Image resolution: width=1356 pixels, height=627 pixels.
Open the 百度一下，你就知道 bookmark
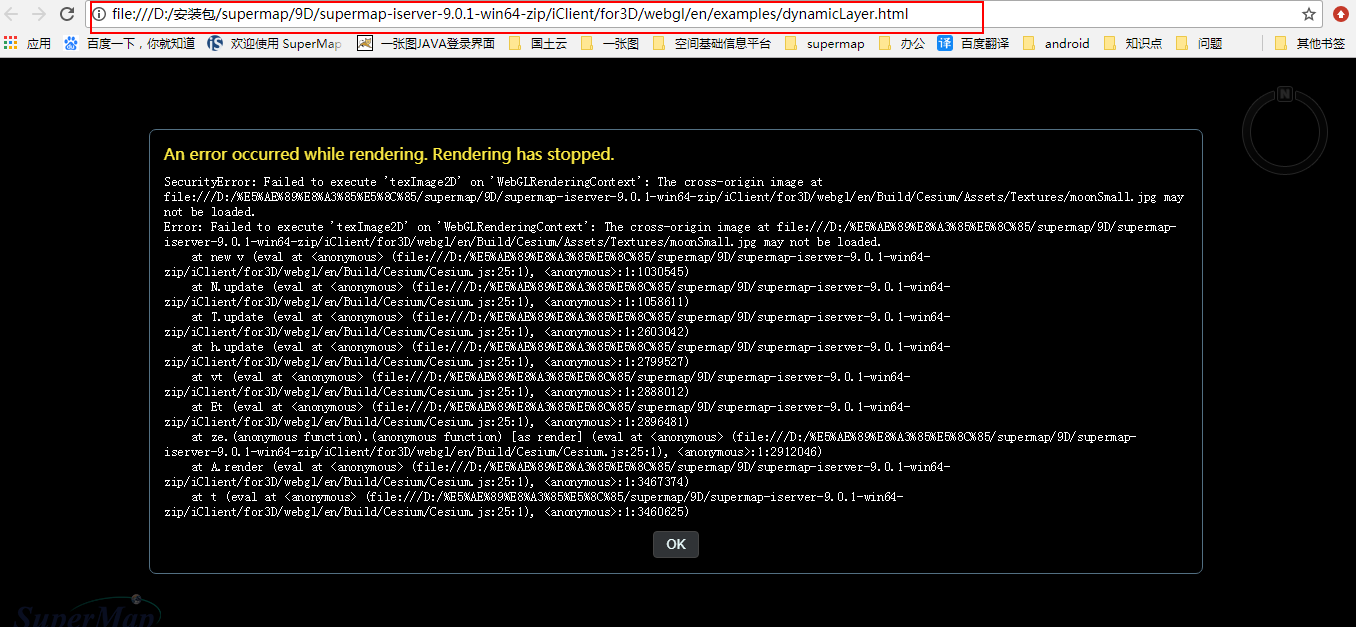coord(130,43)
